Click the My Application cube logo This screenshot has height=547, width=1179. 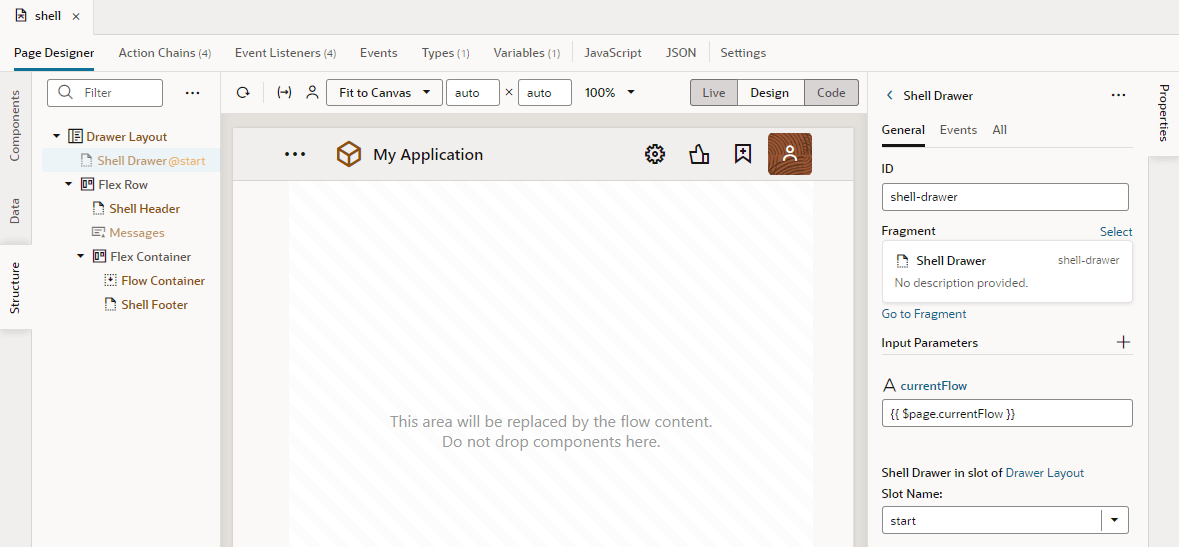pos(349,154)
